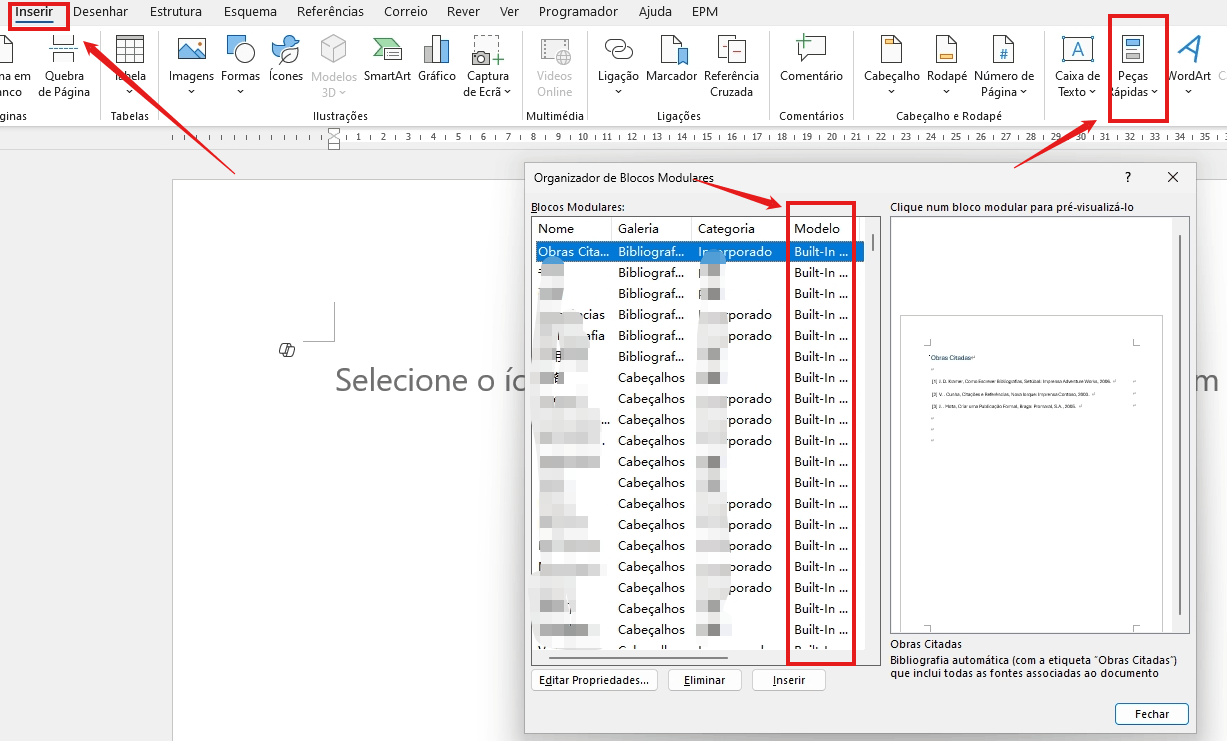The image size is (1227, 741).
Task: Switch to the Estrutura tab
Action: coord(175,12)
